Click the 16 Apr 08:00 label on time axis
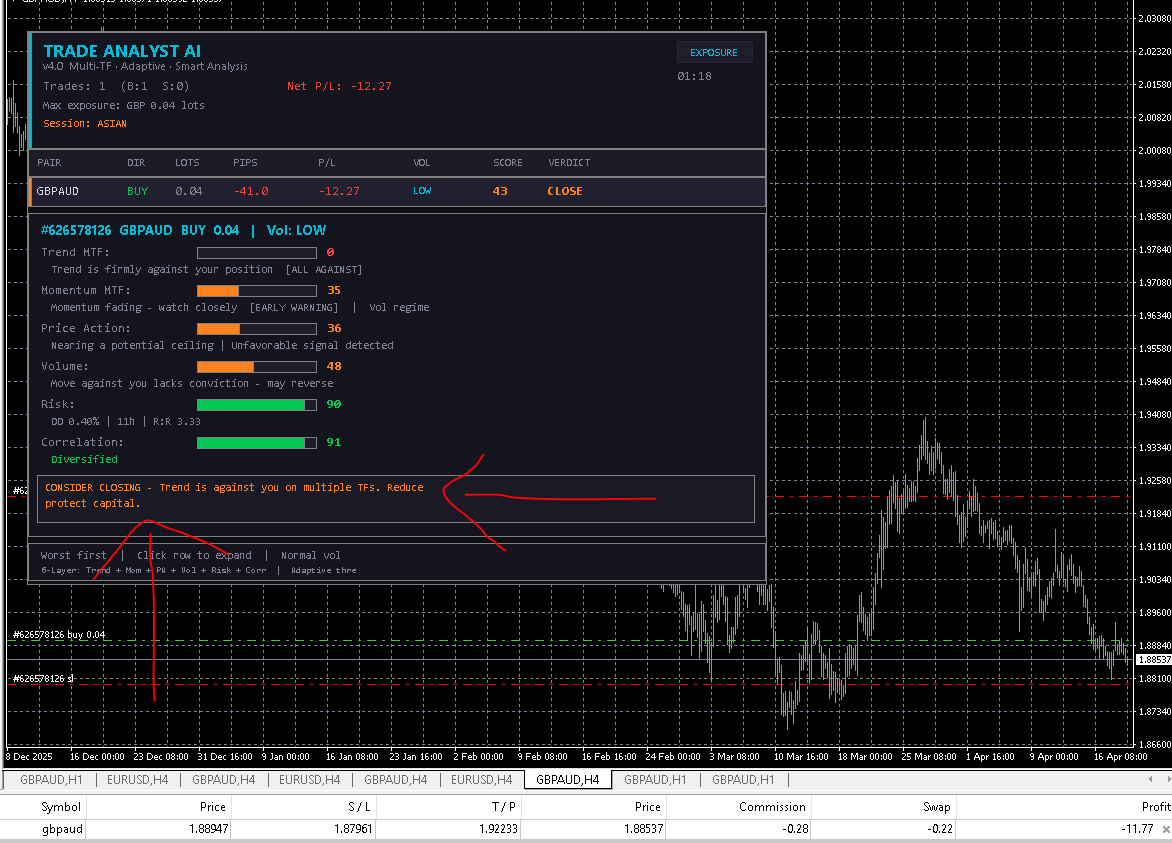 point(1120,756)
